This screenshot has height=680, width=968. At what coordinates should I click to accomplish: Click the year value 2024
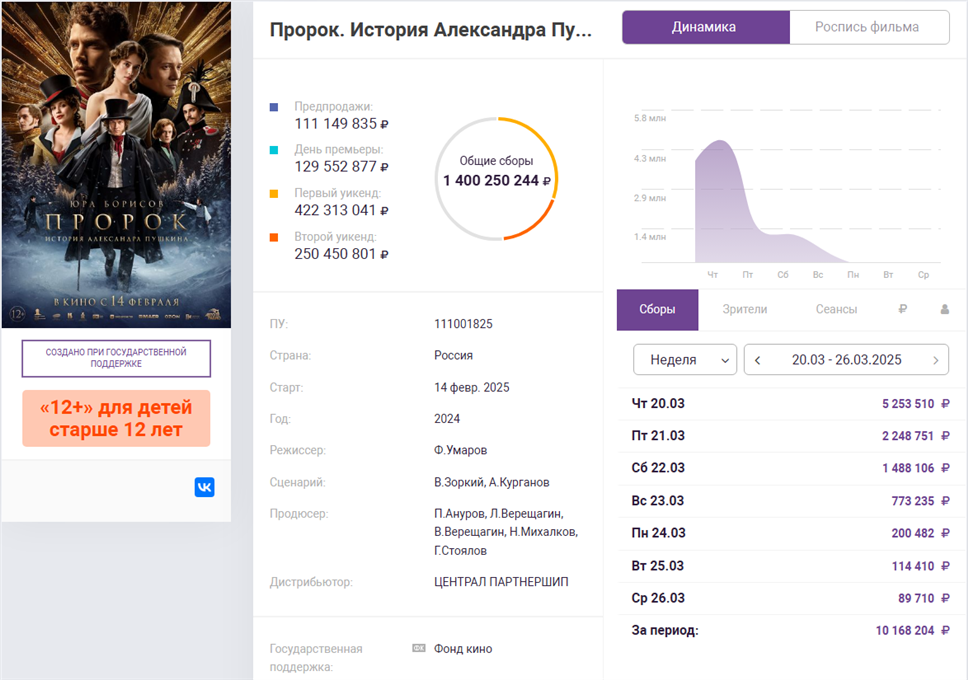(x=447, y=419)
